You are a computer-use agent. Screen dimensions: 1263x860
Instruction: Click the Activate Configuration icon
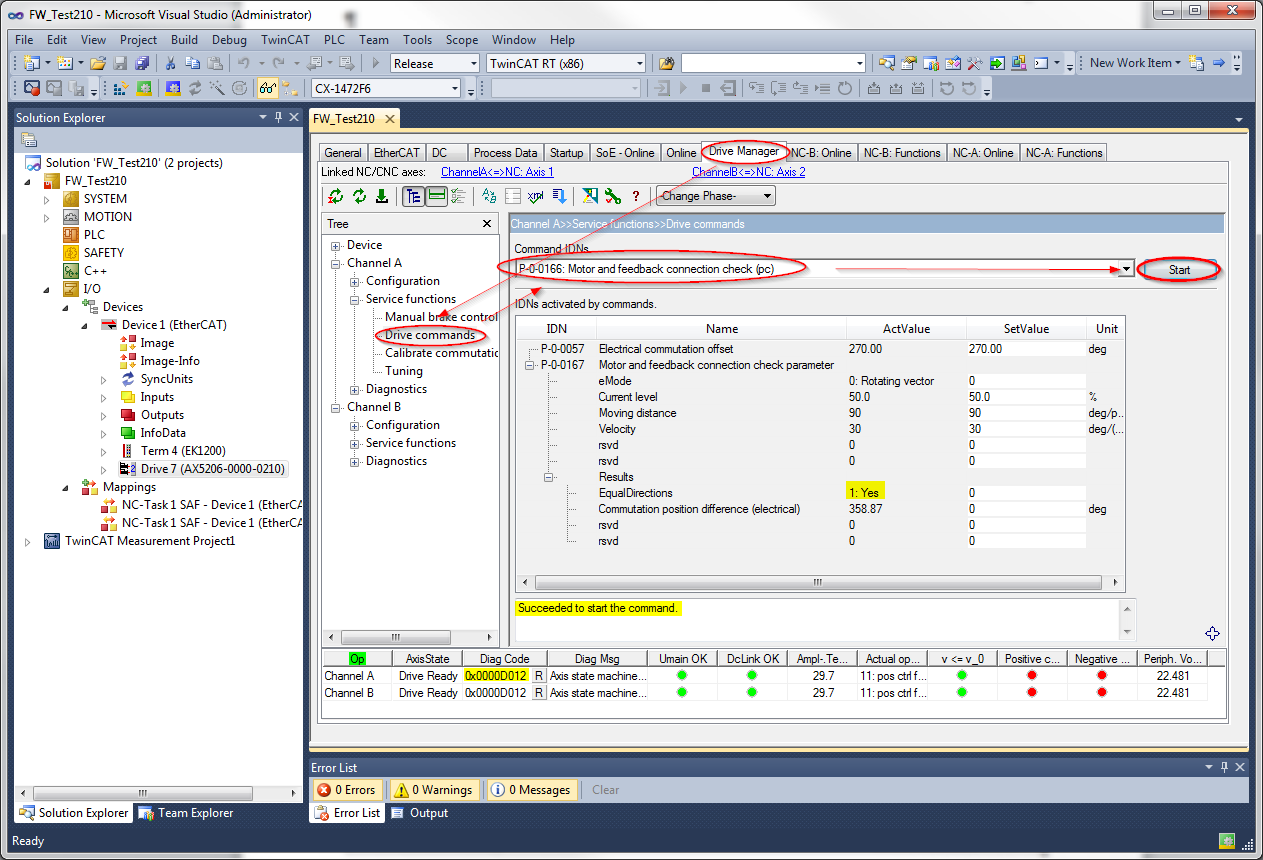pos(119,88)
